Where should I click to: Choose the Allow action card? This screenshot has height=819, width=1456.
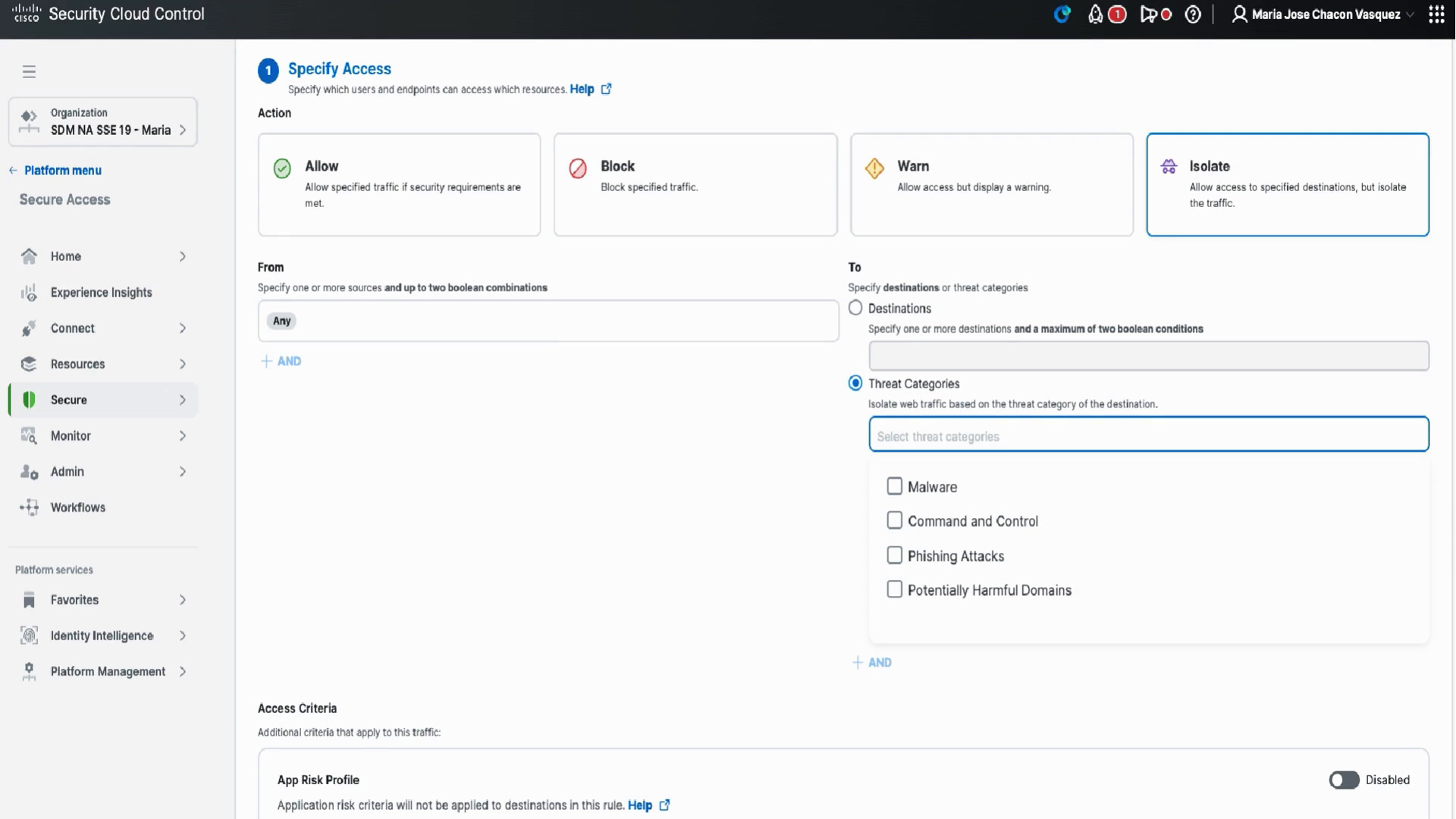click(399, 184)
